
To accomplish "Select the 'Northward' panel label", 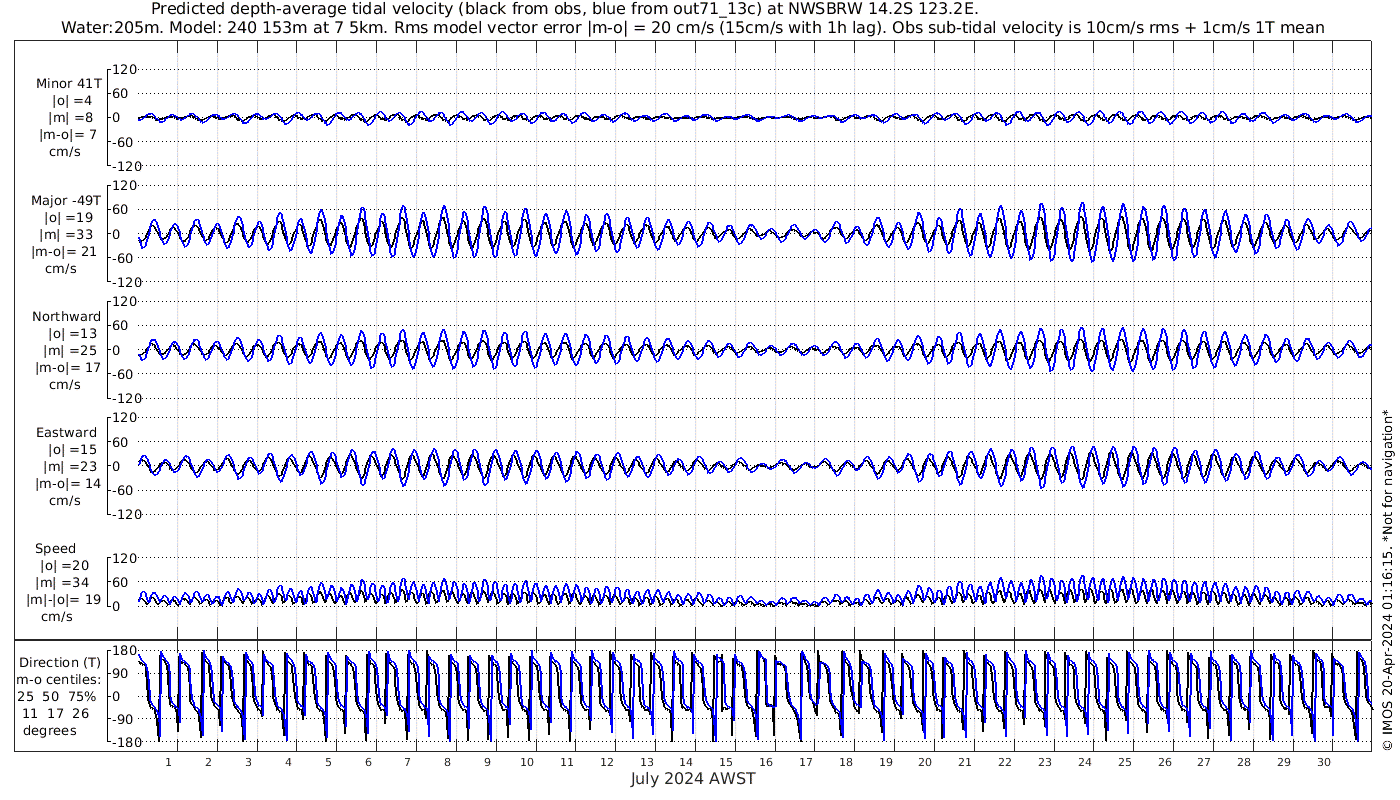I will click(66, 317).
